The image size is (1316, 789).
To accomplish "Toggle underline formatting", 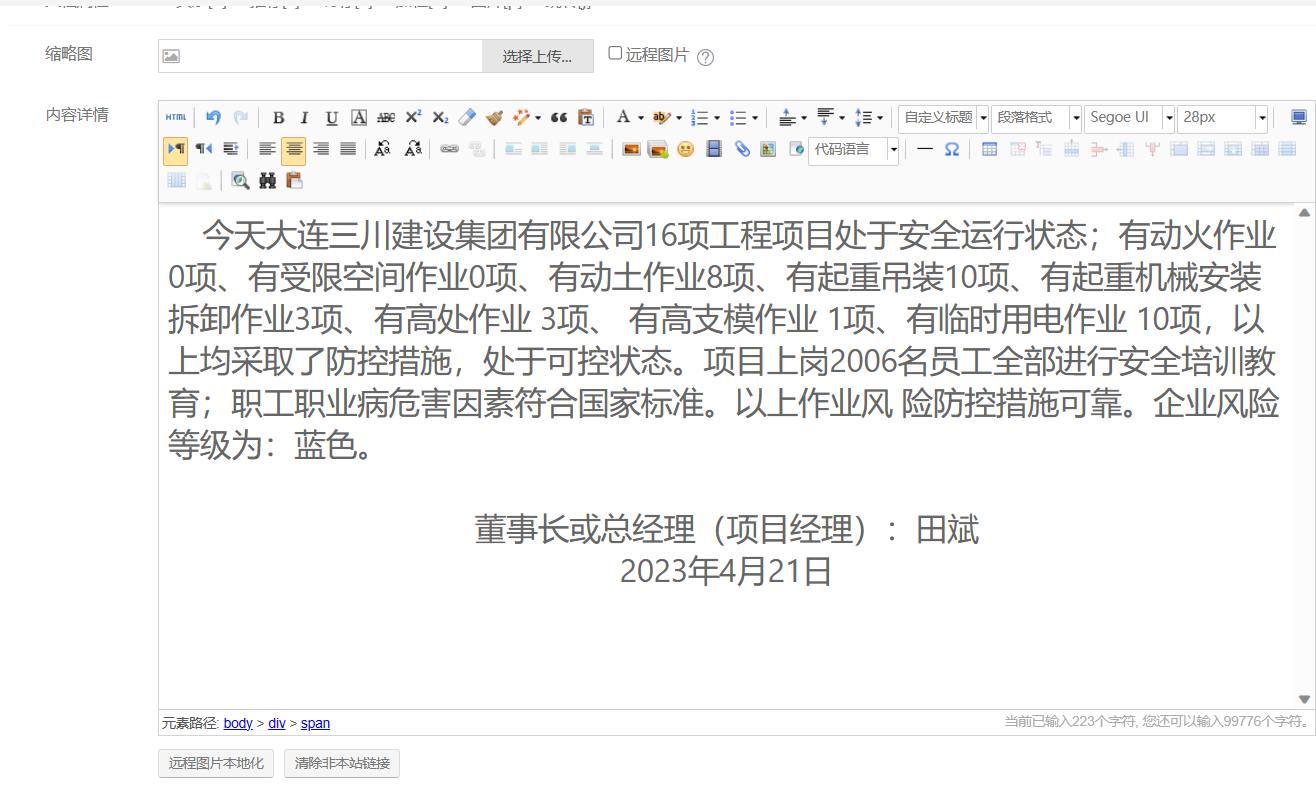I will pyautogui.click(x=332, y=118).
